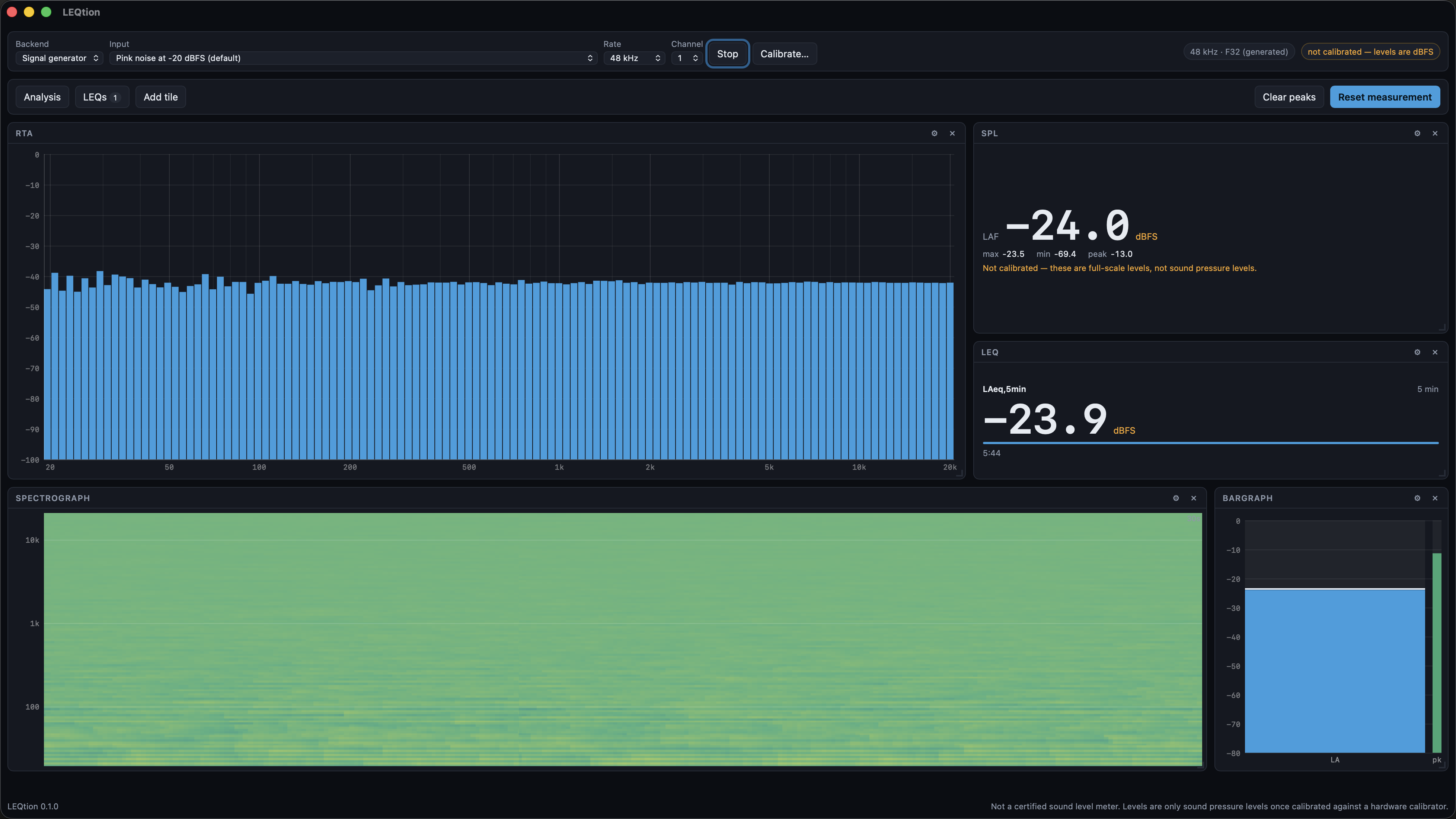Click the RTA tile title
The image size is (1456, 819).
tap(24, 133)
